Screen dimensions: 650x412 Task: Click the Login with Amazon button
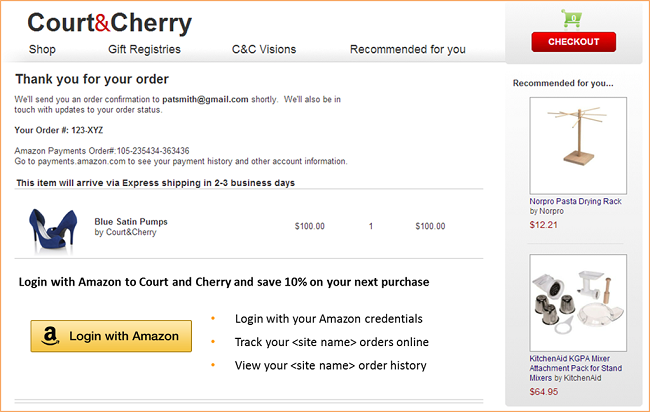point(111,336)
